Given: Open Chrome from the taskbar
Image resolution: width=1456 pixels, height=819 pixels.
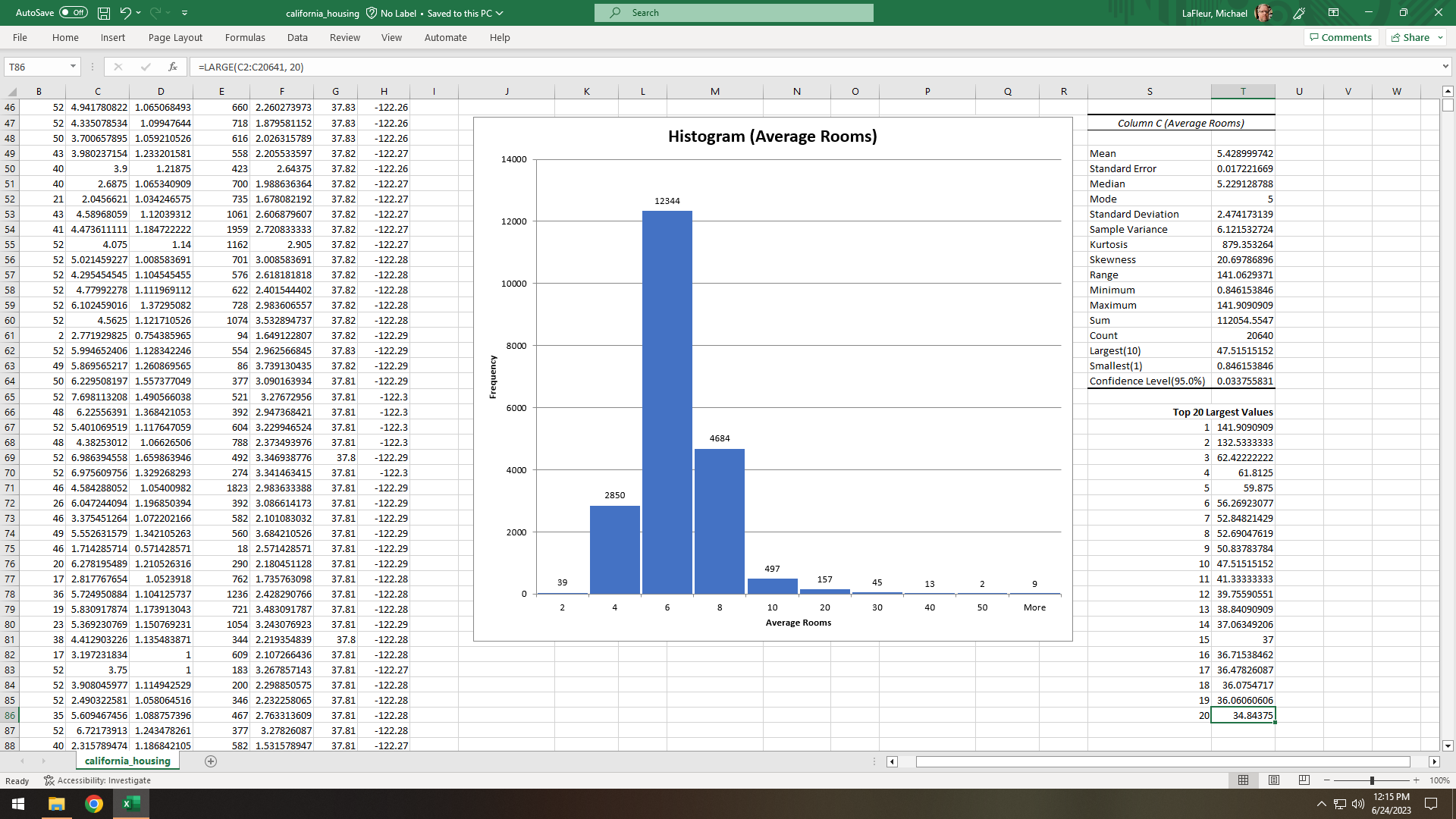Looking at the screenshot, I should [x=94, y=804].
